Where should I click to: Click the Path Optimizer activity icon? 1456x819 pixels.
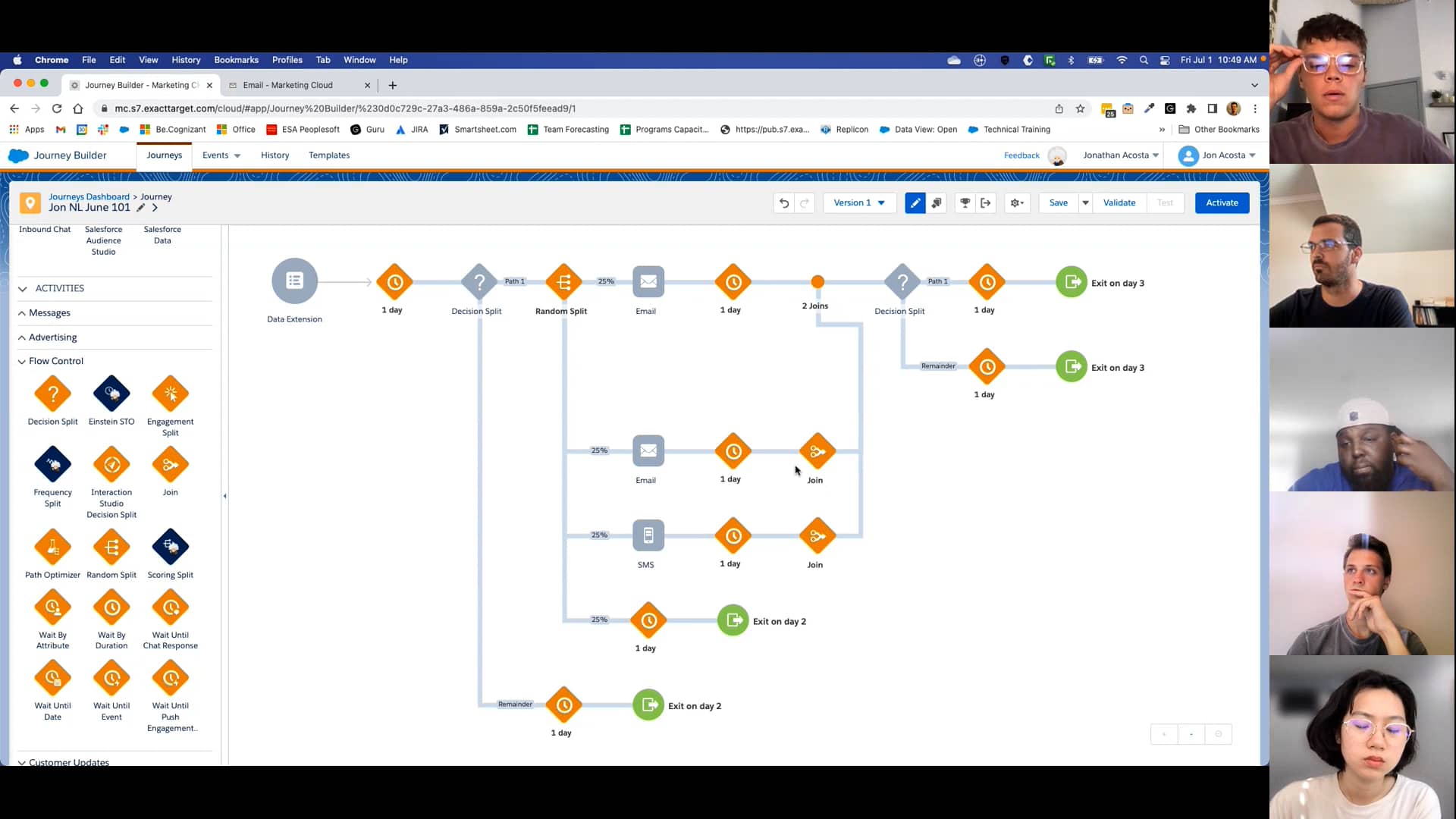[52, 546]
